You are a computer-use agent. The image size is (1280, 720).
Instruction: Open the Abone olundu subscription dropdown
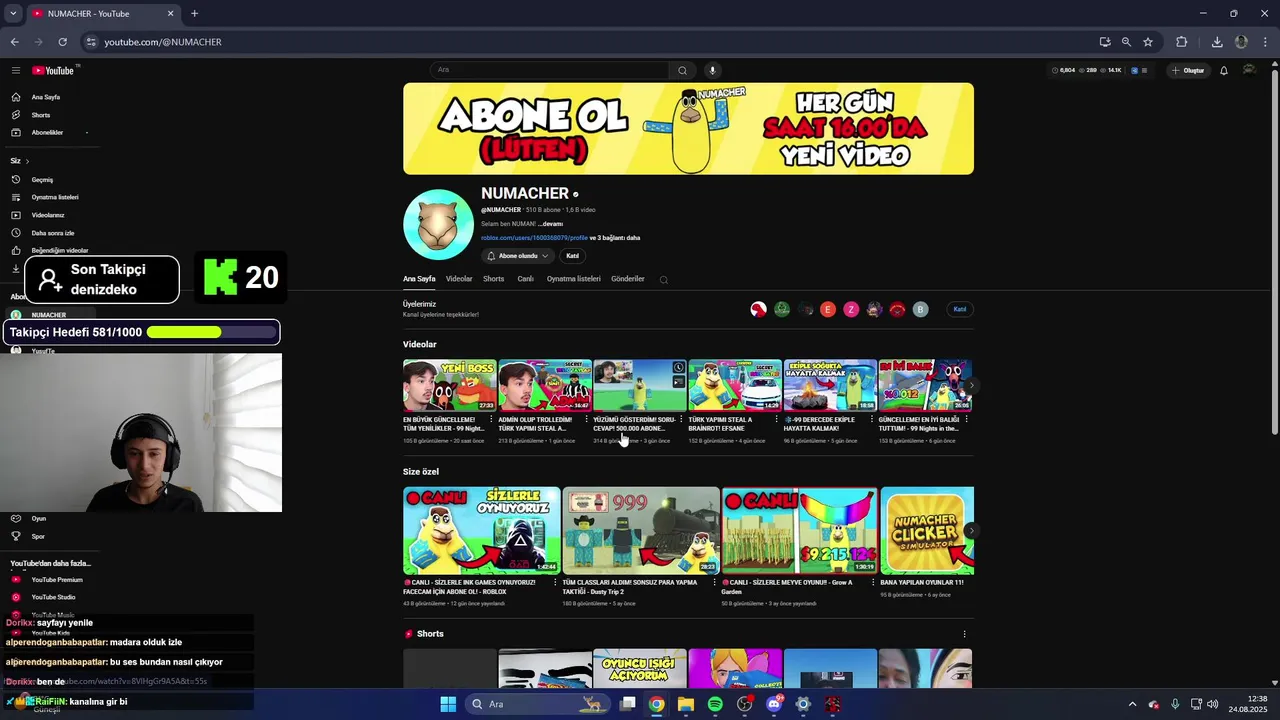click(518, 256)
